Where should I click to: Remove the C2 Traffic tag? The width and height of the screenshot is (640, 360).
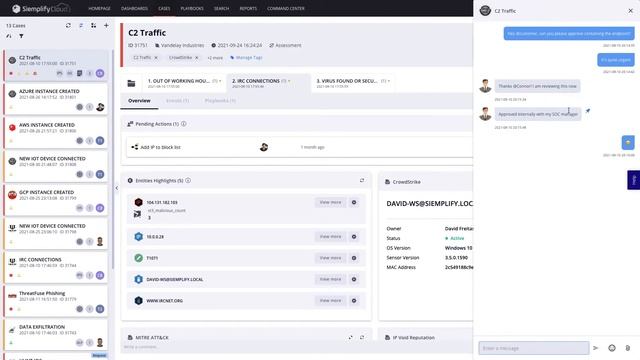(x=156, y=58)
